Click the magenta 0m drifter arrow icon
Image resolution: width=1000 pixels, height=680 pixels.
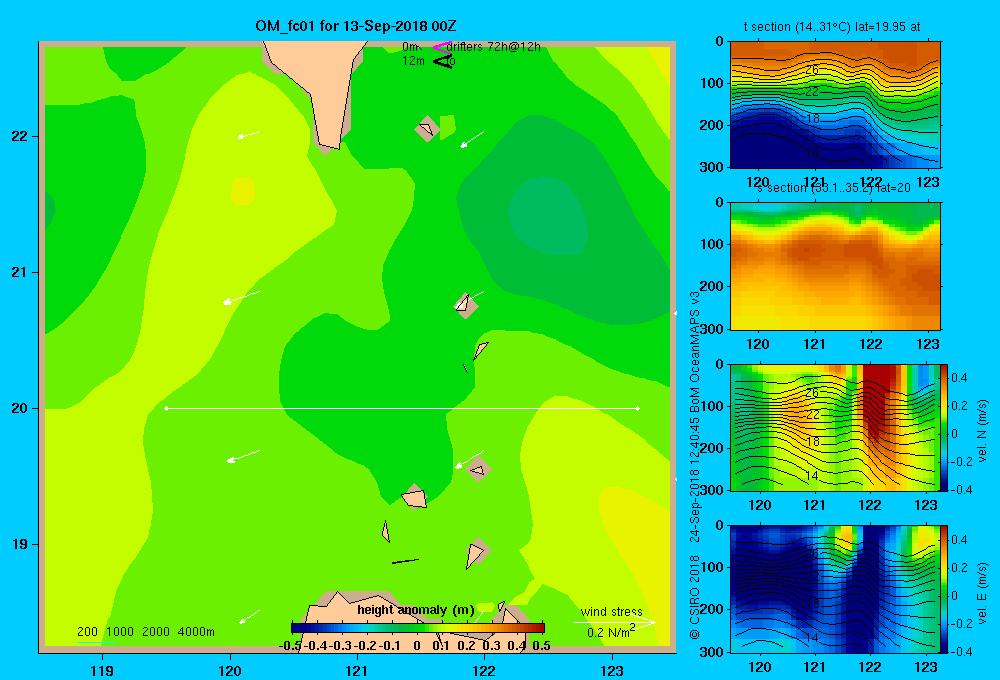pyautogui.click(x=441, y=47)
